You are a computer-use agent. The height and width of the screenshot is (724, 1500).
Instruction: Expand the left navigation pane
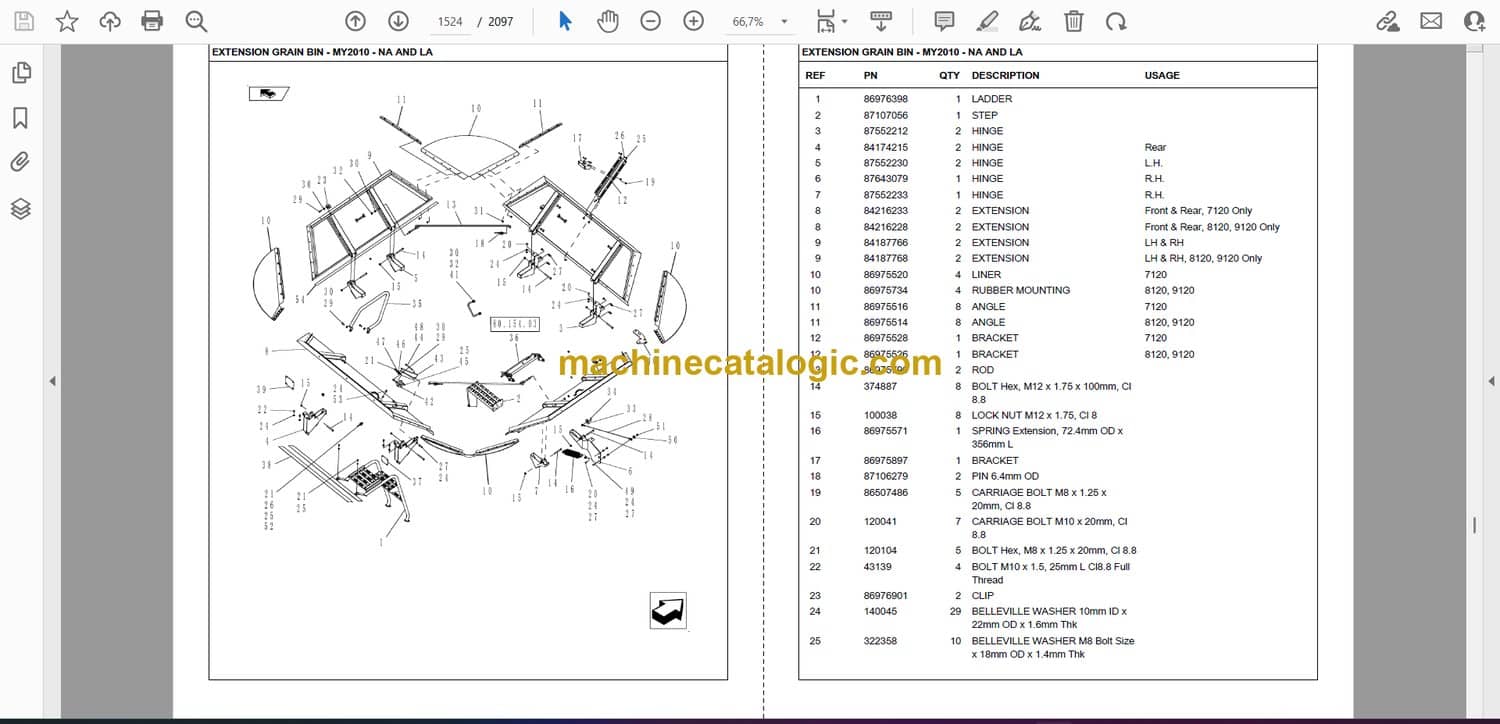click(52, 381)
